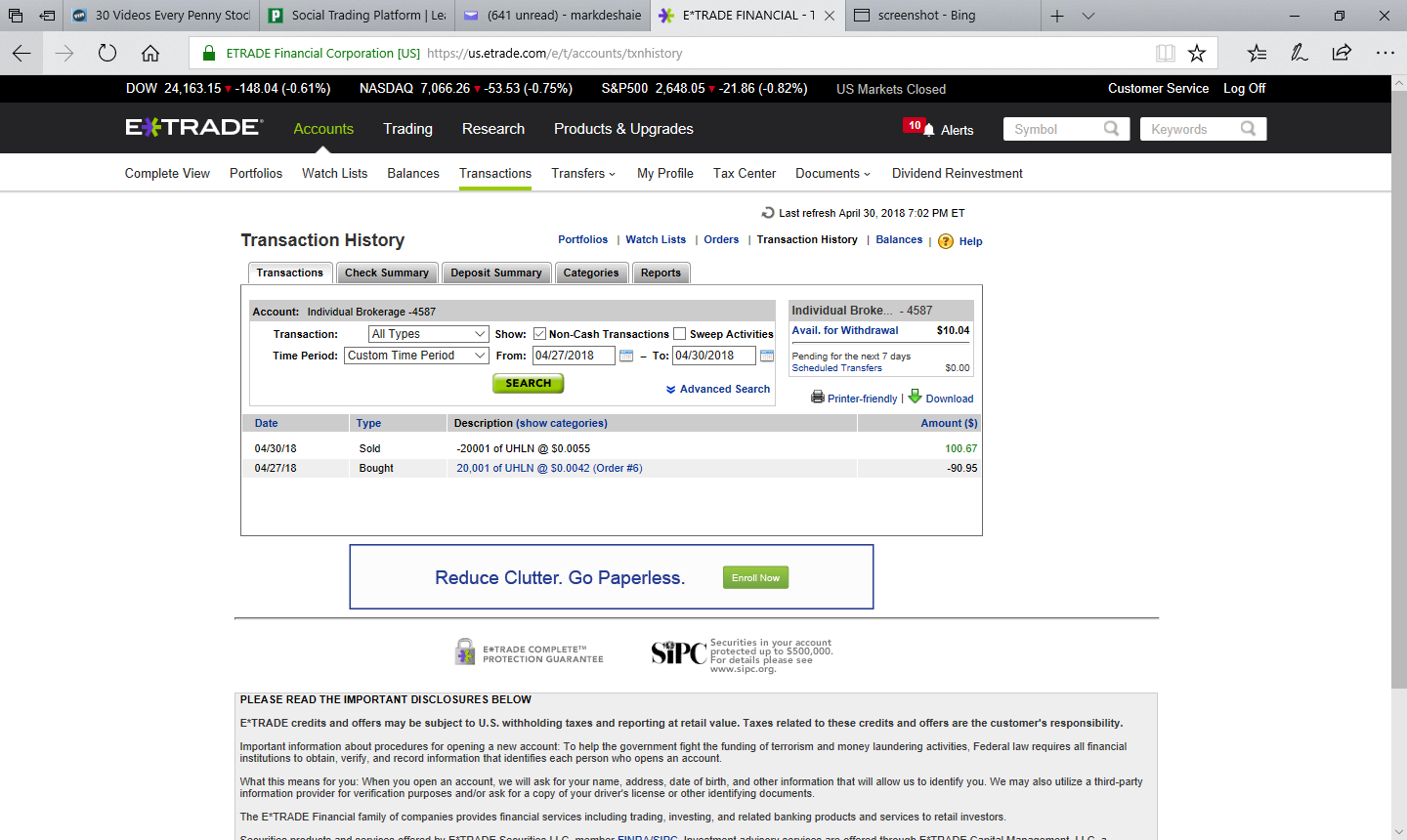
Task: Click the browser Share icon
Action: click(1343, 54)
